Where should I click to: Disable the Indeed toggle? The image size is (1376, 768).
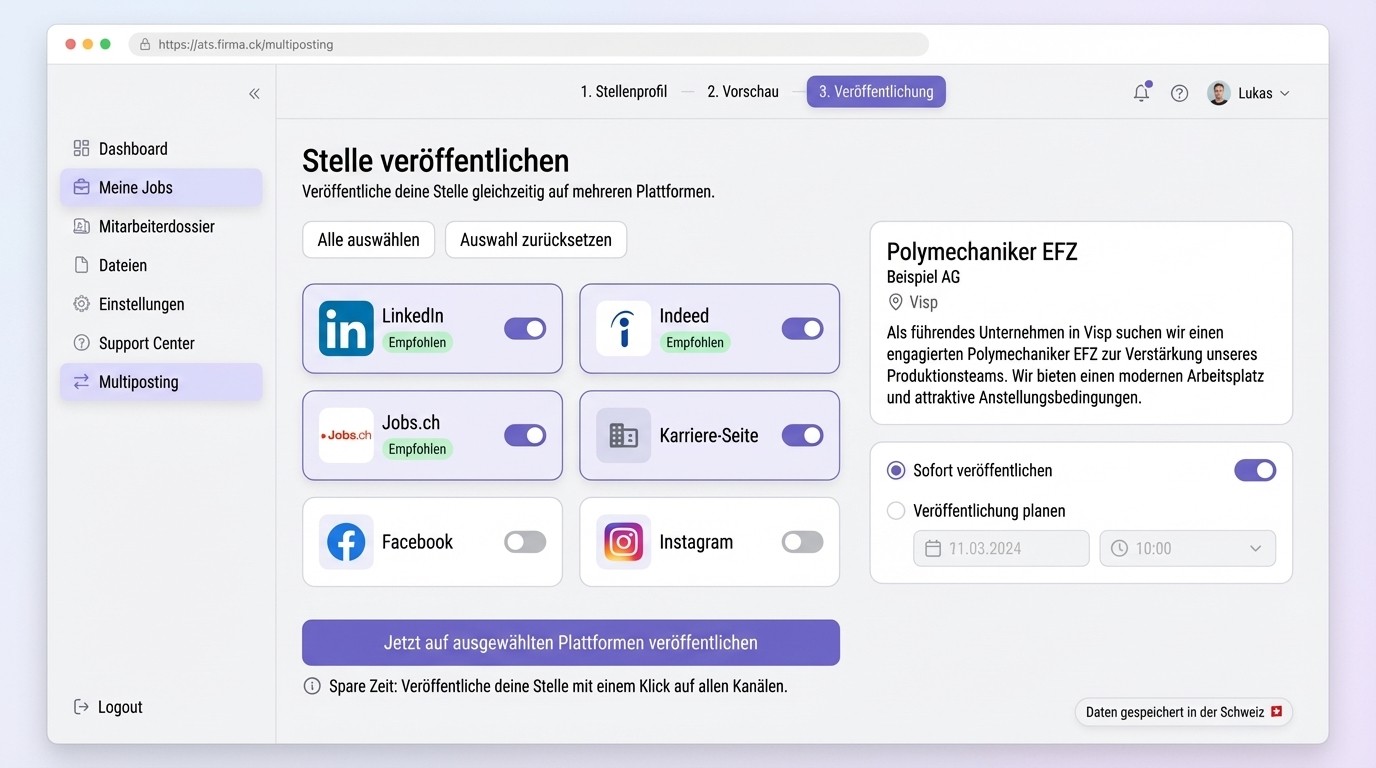802,328
